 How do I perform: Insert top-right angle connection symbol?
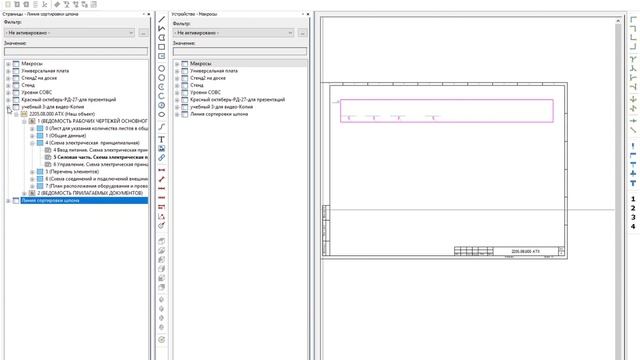click(633, 28)
